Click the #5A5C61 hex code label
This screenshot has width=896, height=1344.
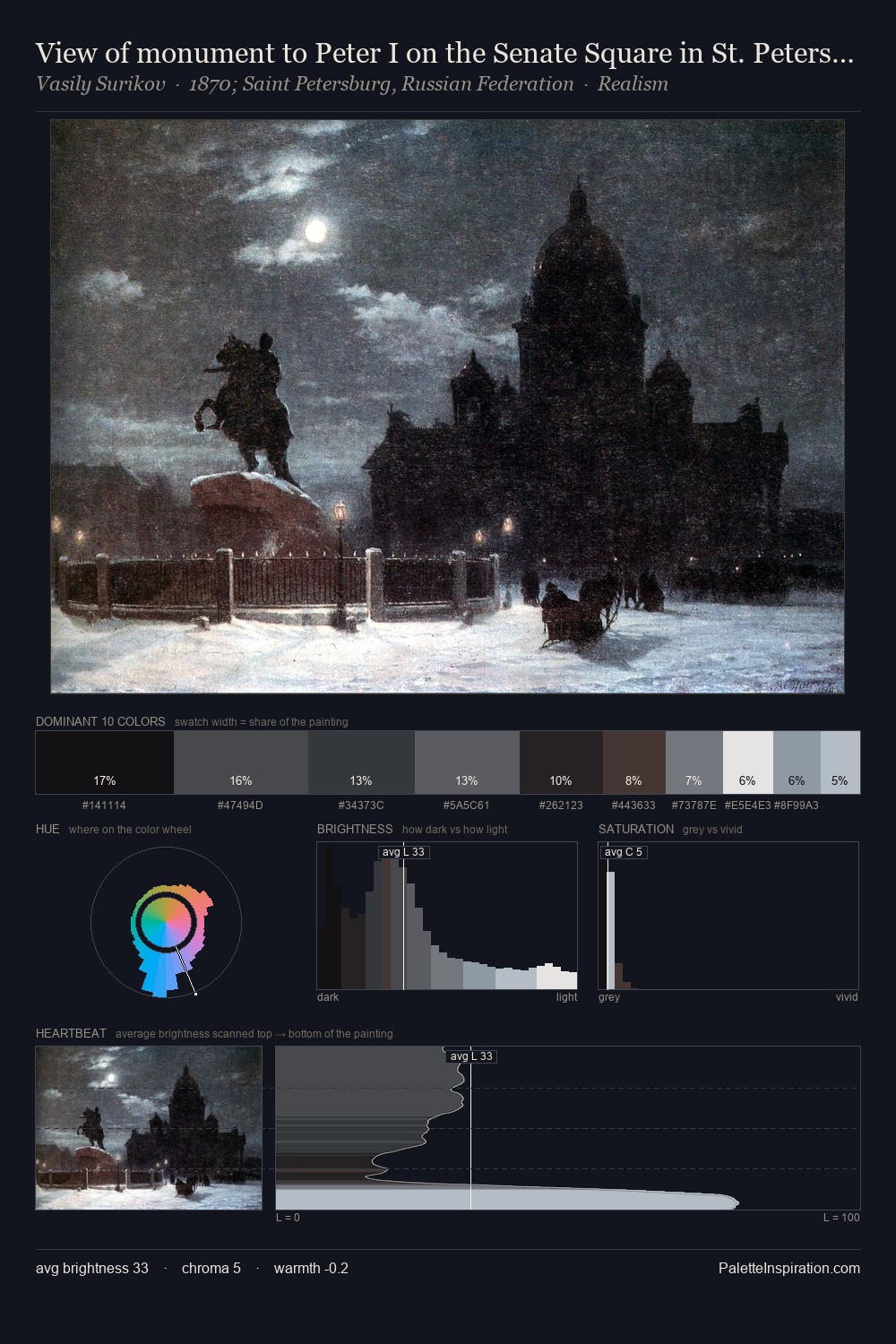point(467,806)
